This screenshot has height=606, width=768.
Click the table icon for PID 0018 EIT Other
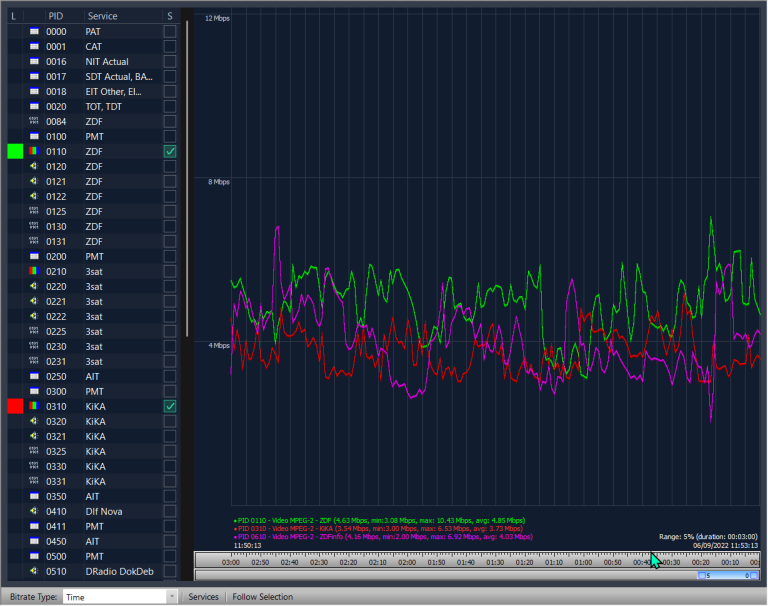(34, 92)
